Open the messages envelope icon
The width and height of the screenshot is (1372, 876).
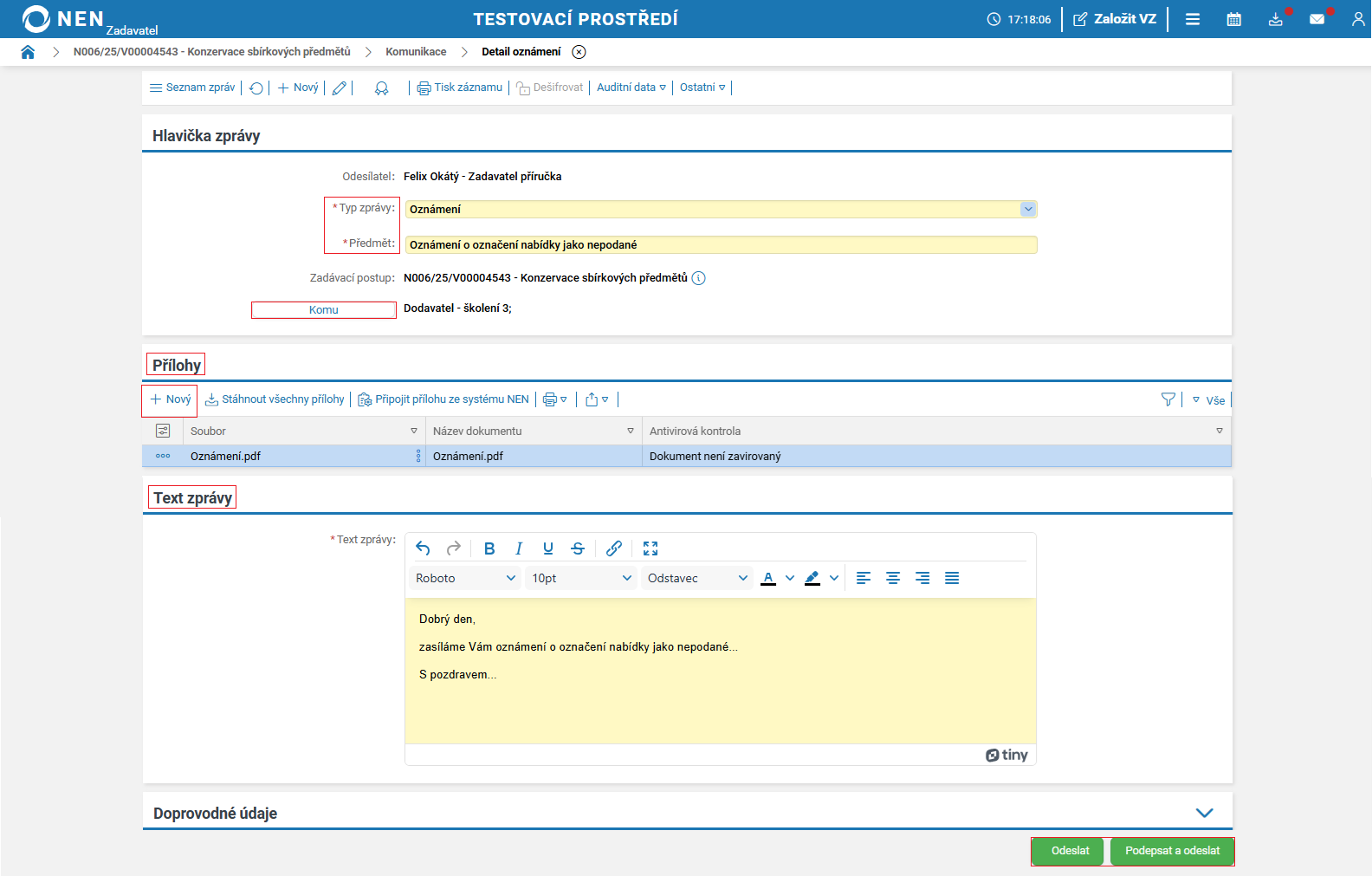pyautogui.click(x=1317, y=19)
